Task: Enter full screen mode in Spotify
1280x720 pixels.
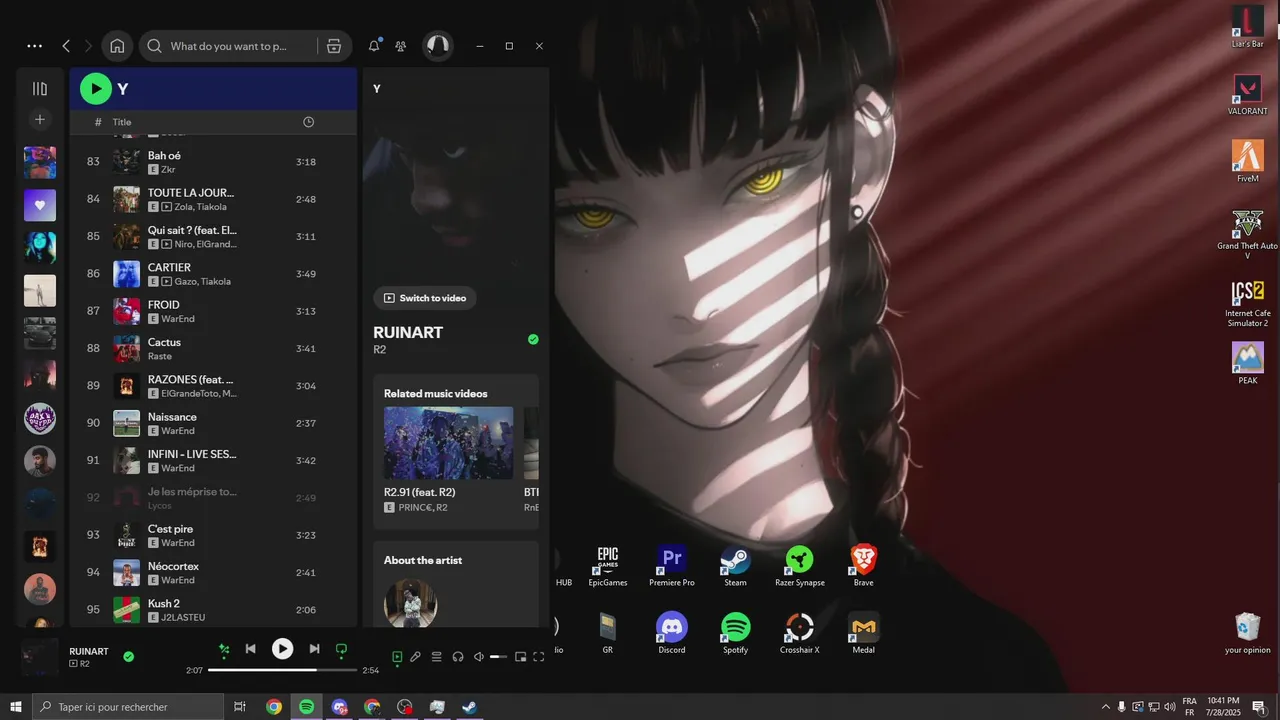Action: click(539, 657)
